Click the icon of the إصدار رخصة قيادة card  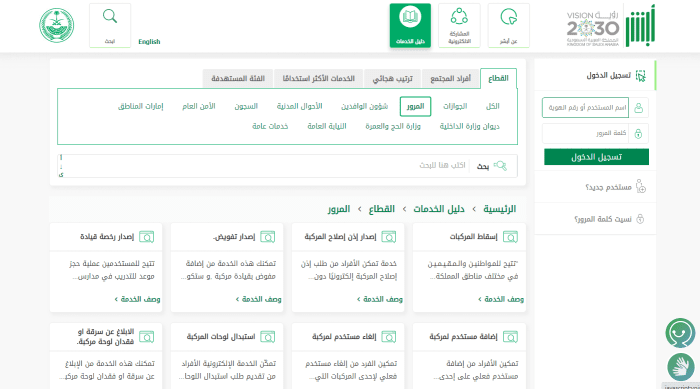146,237
